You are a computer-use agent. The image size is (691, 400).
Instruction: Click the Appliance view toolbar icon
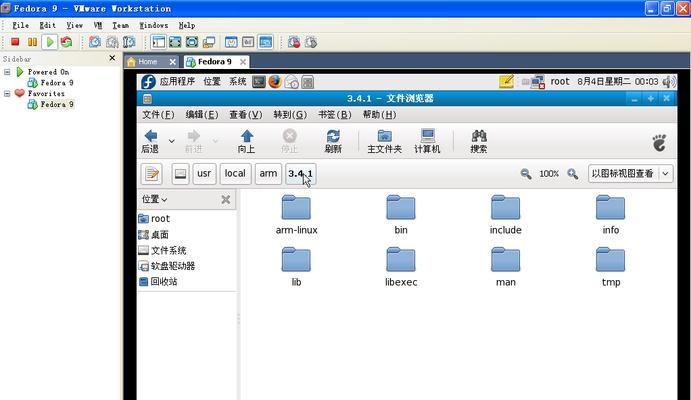pyautogui.click(x=248, y=42)
